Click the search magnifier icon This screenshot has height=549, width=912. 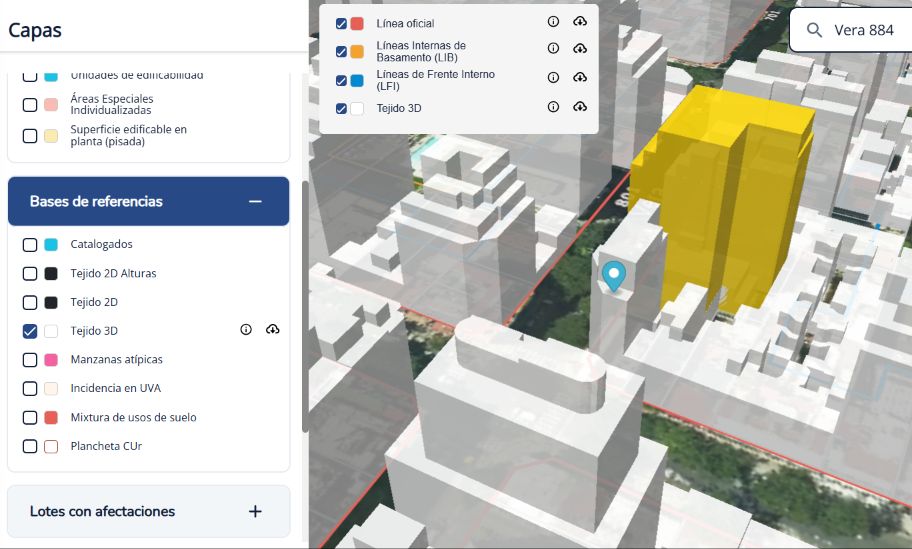(x=814, y=30)
